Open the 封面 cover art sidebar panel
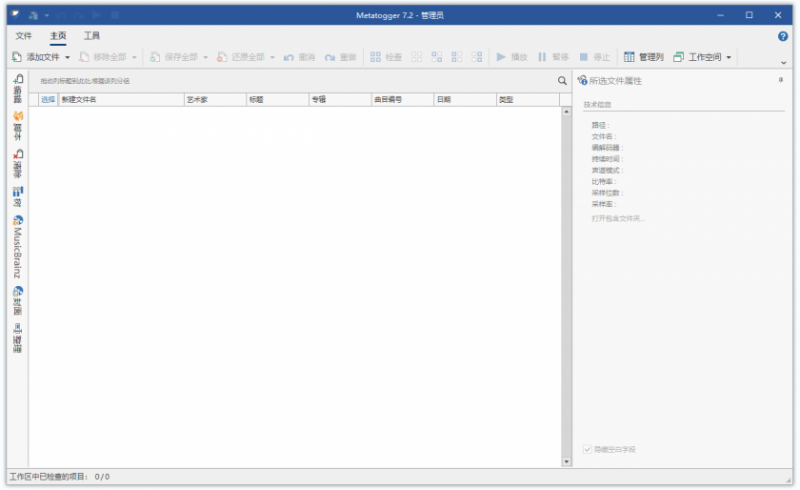Screen dimensions: 800x490 18,301
